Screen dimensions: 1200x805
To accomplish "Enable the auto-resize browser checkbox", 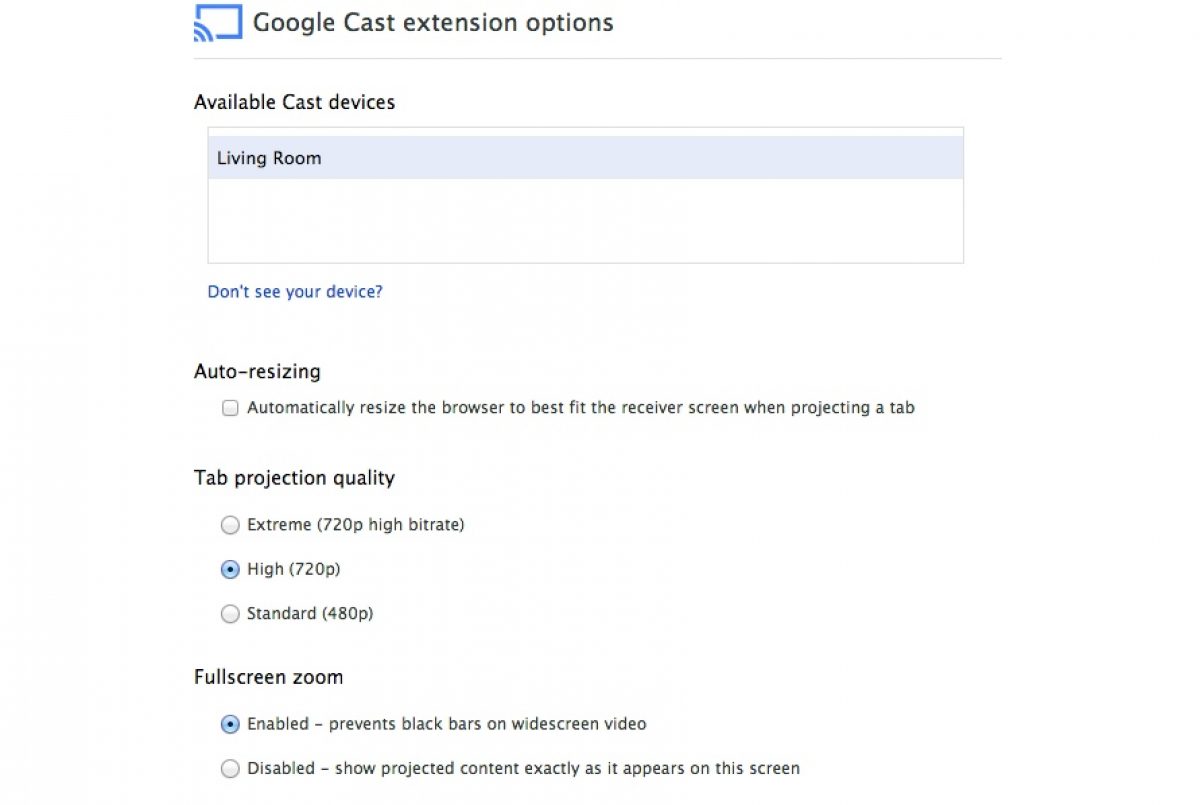I will (x=230, y=408).
